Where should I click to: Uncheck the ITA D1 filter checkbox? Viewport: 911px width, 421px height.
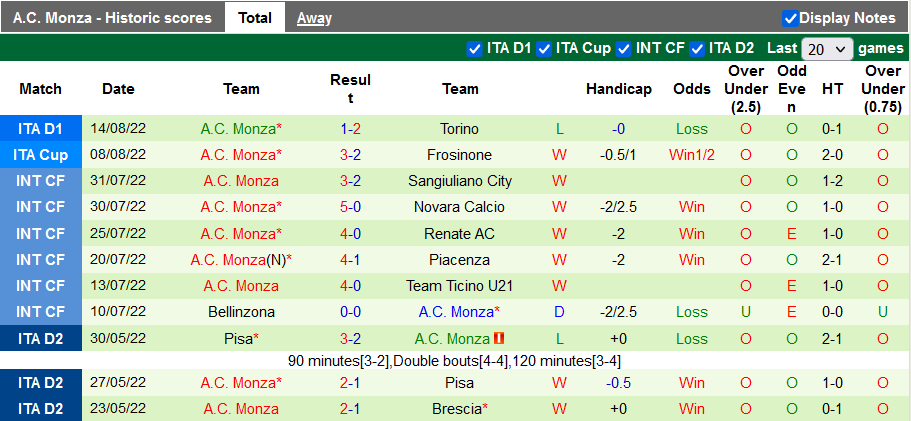pos(475,48)
